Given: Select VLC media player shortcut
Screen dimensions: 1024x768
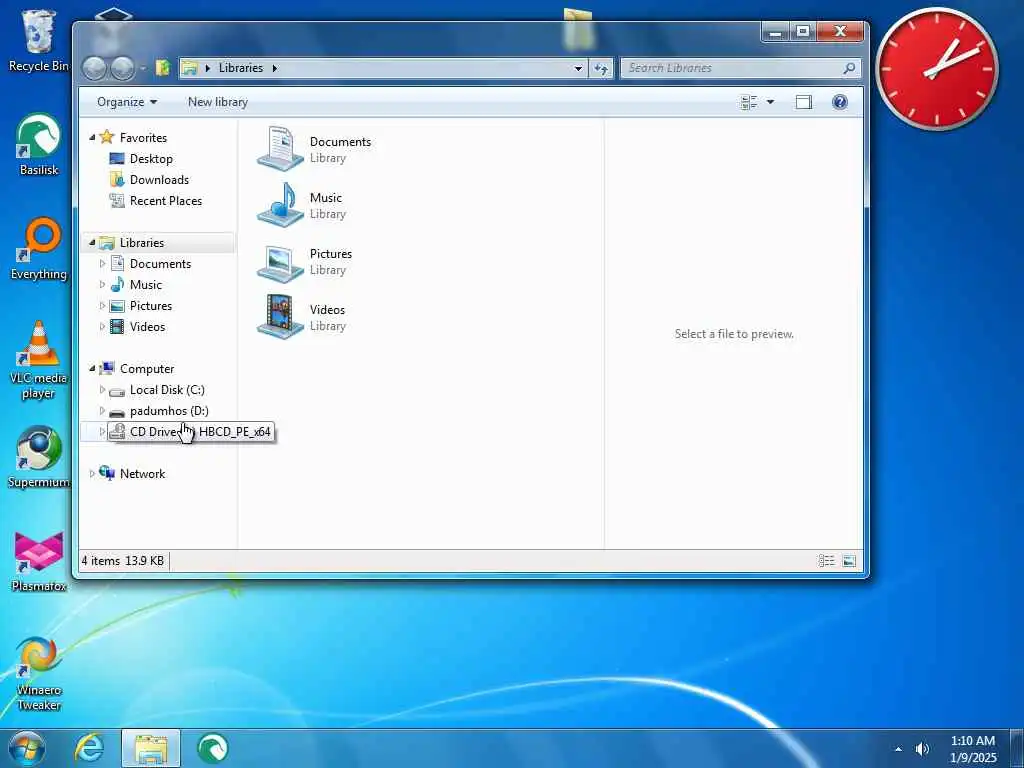Looking at the screenshot, I should pyautogui.click(x=39, y=360).
